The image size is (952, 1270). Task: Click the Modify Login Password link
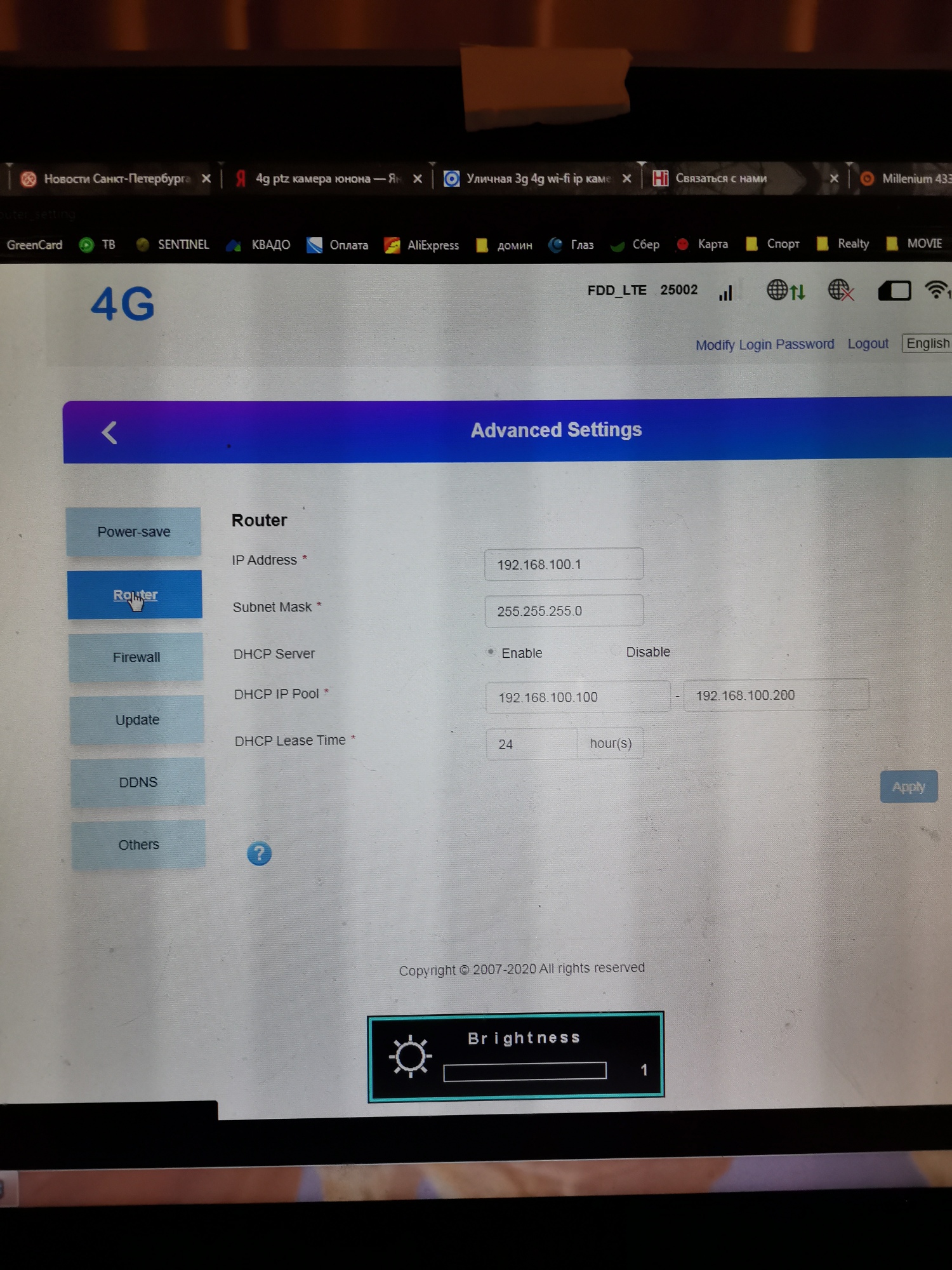point(764,345)
